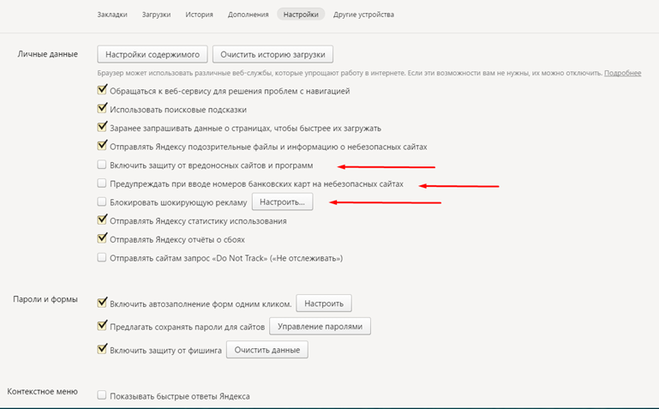The width and height of the screenshot is (659, 409).
Task: Uncheck Отправлять Яндексу отчёты о сбоях
Action: tap(102, 239)
